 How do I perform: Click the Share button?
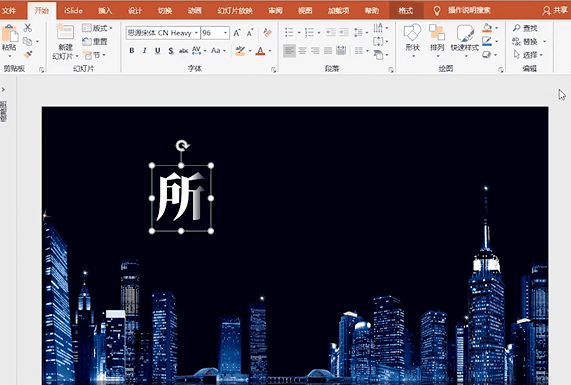coord(555,10)
